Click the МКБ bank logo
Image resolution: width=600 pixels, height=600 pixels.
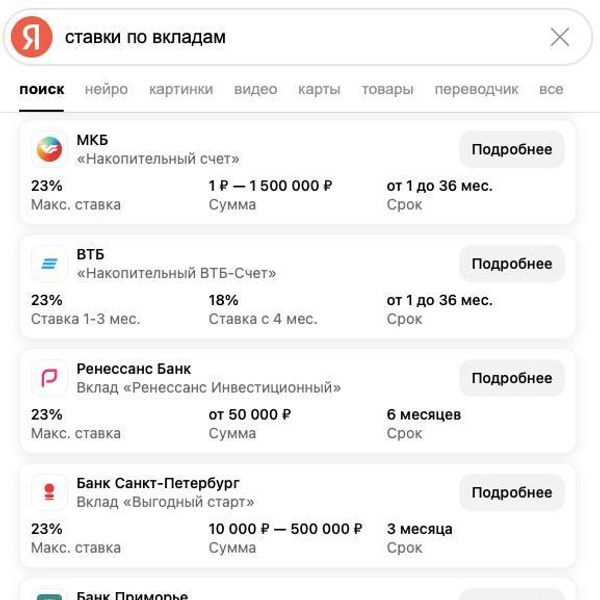(x=49, y=149)
